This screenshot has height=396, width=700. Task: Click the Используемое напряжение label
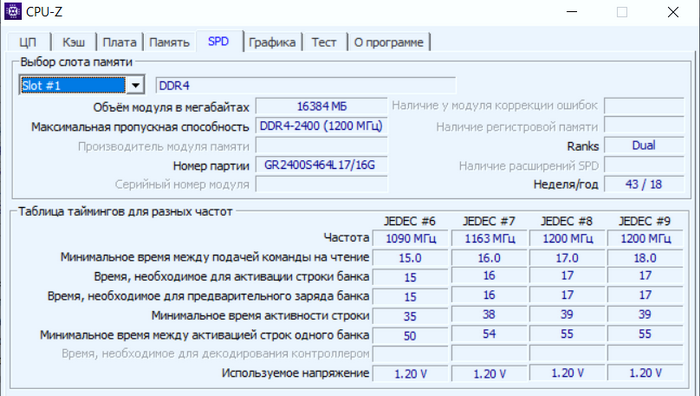(x=296, y=373)
